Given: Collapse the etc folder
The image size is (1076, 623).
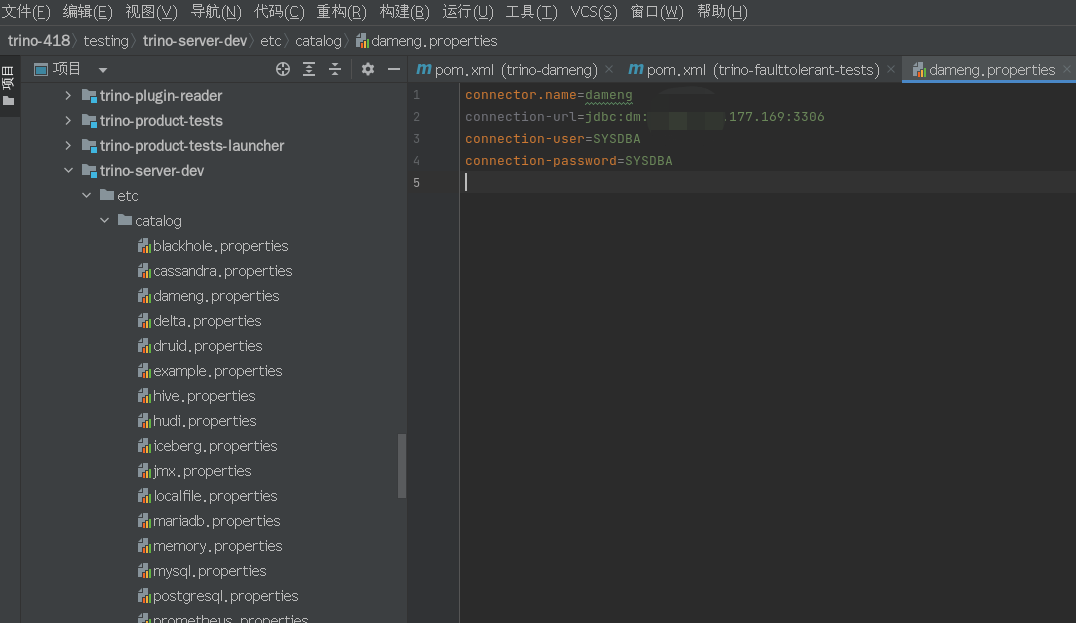Looking at the screenshot, I should pos(86,196).
